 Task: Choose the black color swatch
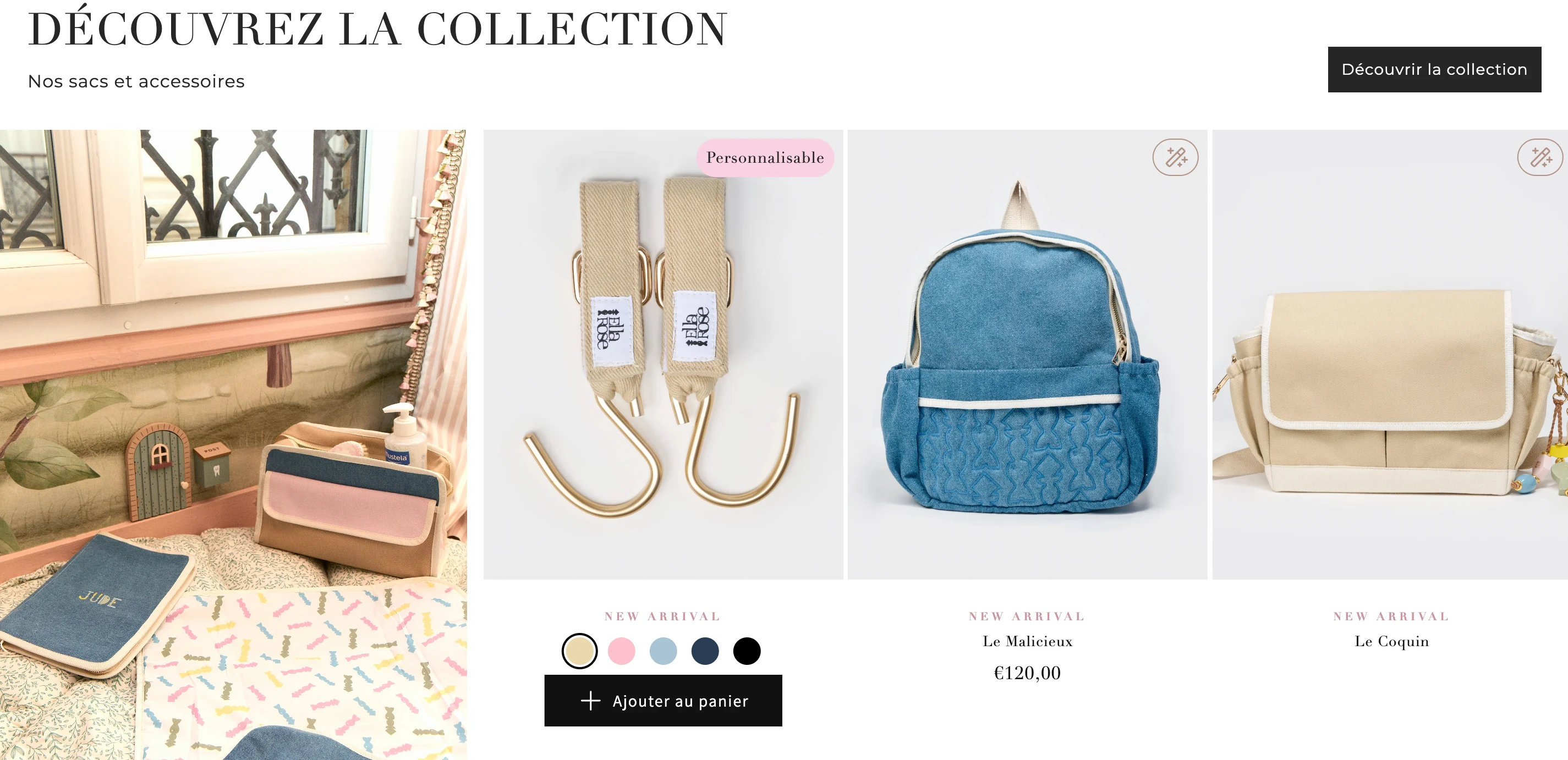point(747,651)
